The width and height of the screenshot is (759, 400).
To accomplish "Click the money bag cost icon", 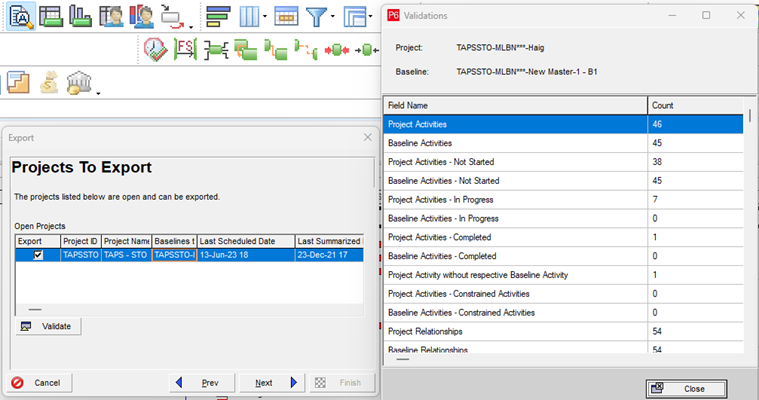I will point(49,84).
